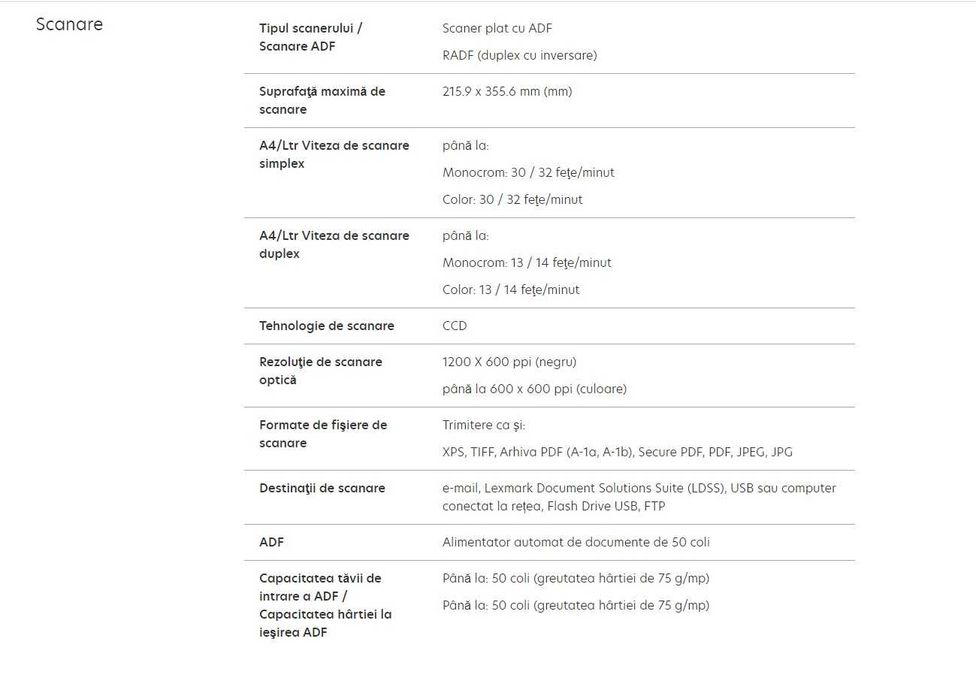Click the file formats list starting with XPS
Screen dimensions: 976x700
coord(617,452)
